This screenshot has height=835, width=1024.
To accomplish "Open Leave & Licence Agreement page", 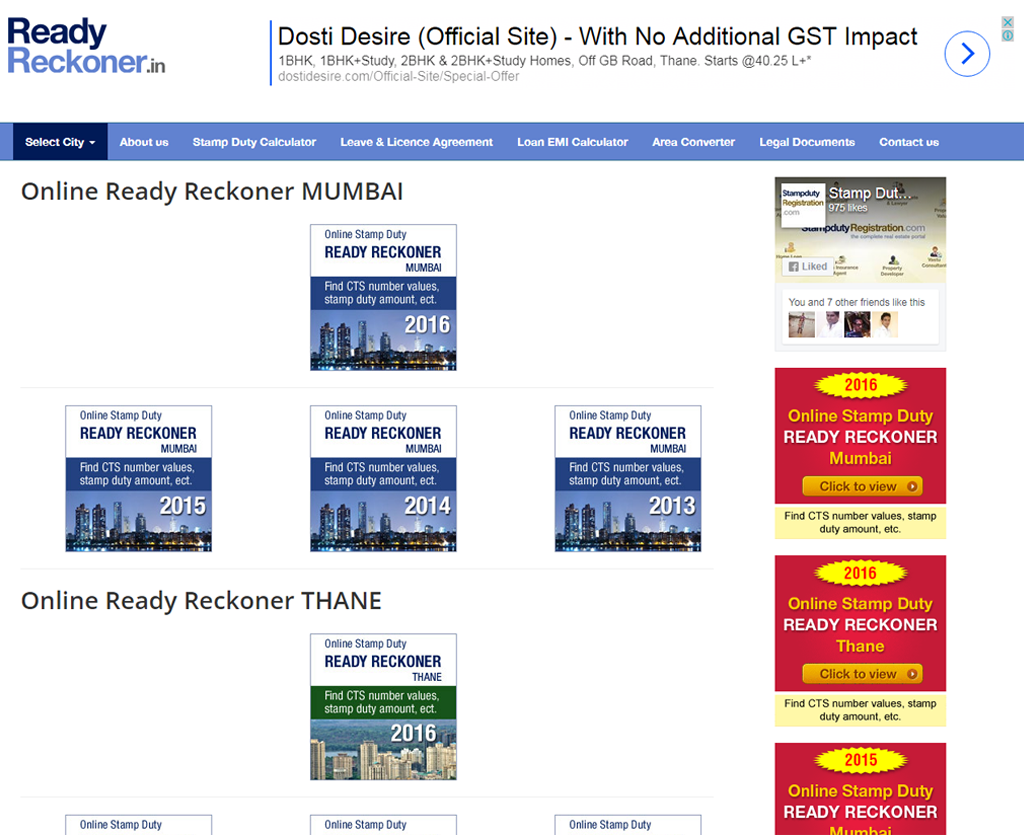I will pyautogui.click(x=416, y=142).
